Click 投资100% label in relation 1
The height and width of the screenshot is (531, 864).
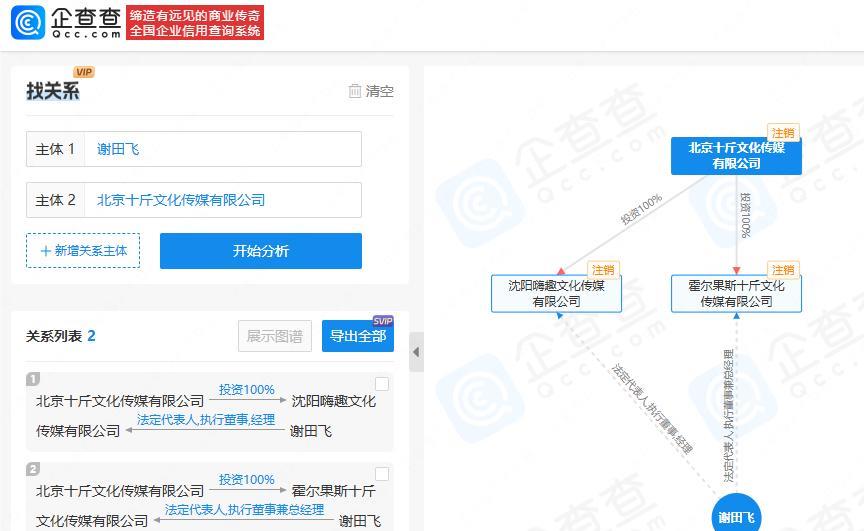click(x=246, y=390)
